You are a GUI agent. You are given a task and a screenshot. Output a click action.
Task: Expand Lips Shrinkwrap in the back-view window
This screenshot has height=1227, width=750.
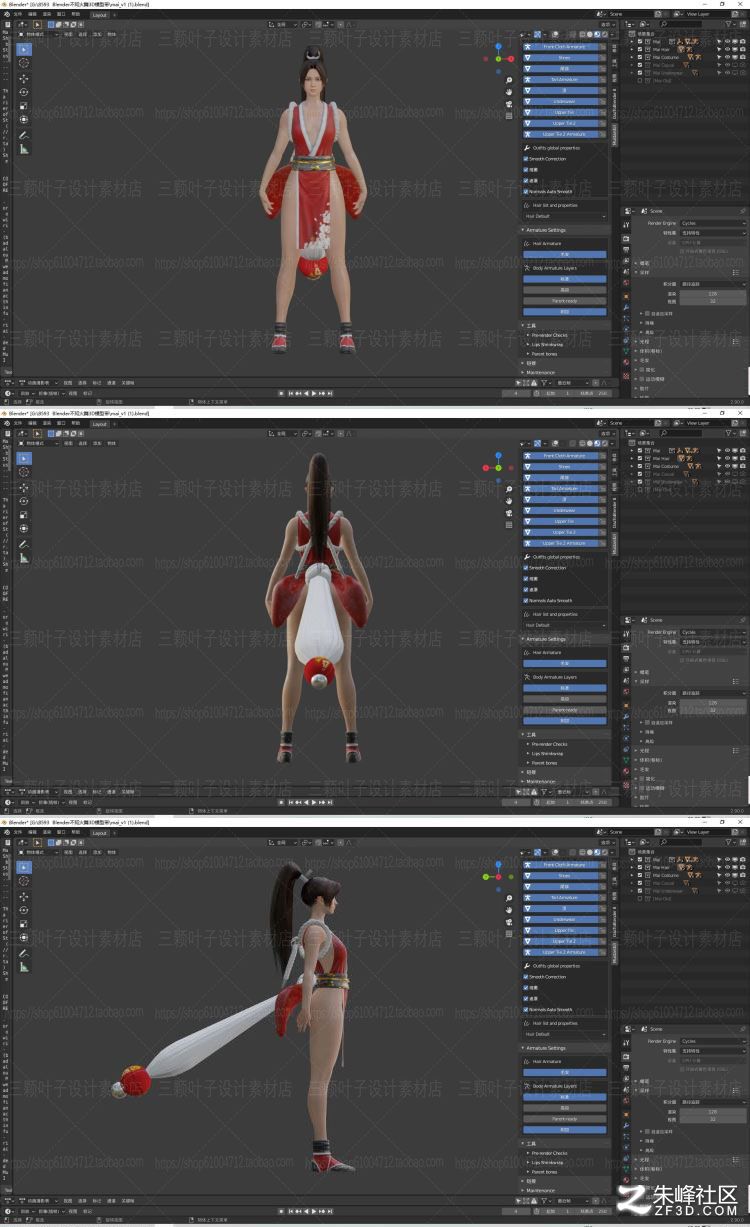[x=547, y=753]
